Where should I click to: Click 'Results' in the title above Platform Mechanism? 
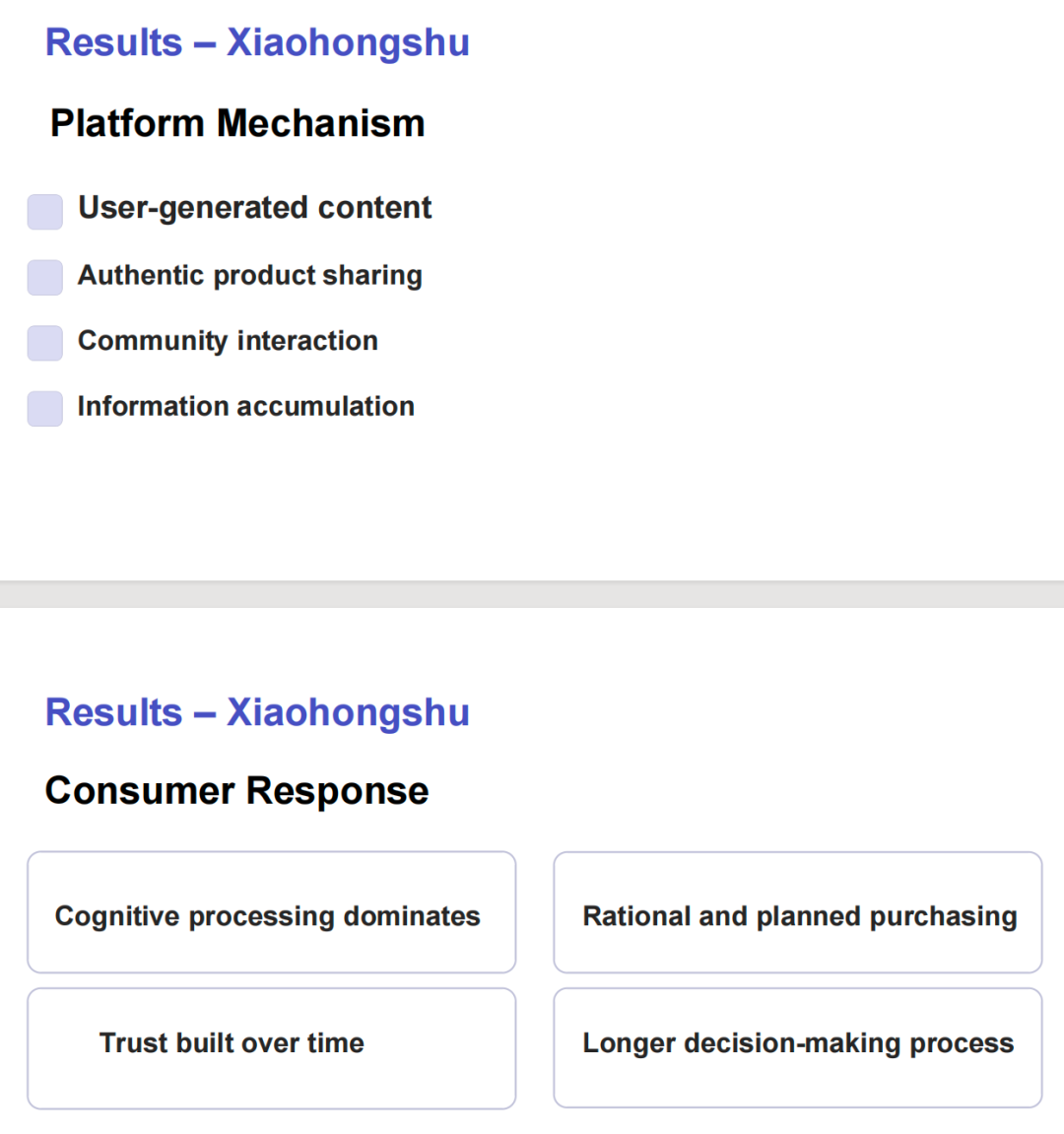(x=114, y=42)
